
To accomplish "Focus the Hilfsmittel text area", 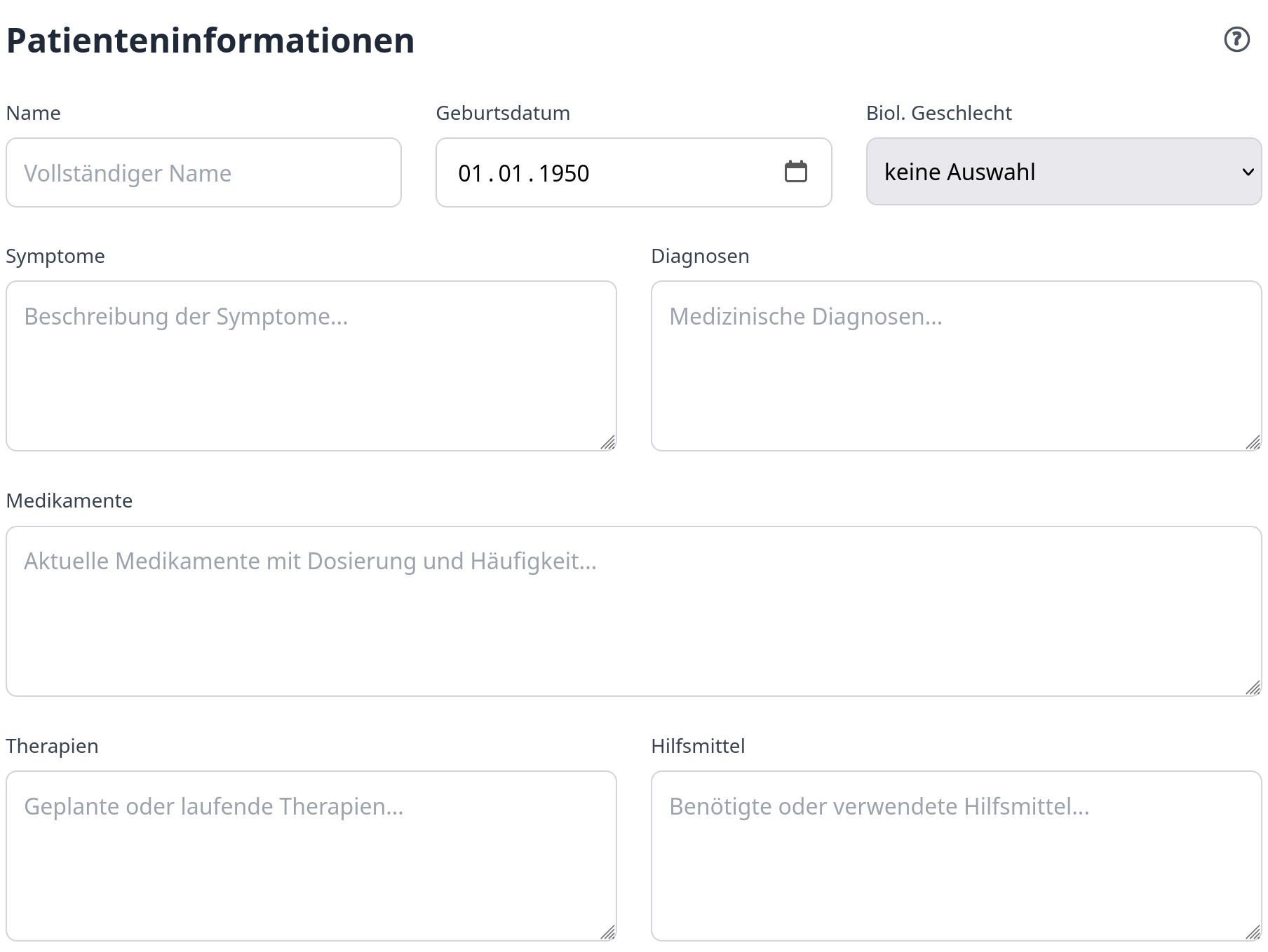I will (x=956, y=856).
